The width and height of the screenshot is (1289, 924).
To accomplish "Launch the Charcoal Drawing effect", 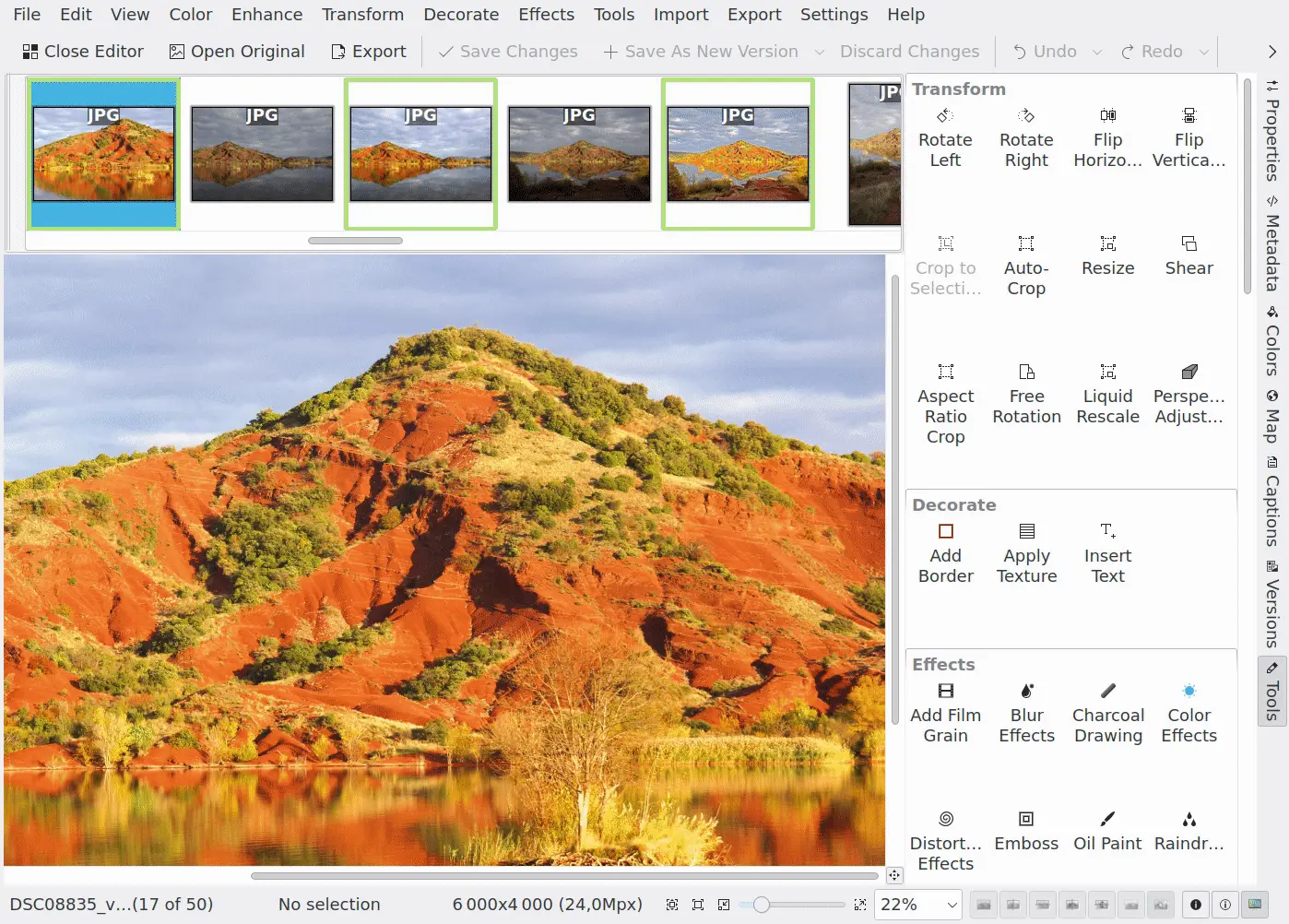I will tap(1107, 714).
